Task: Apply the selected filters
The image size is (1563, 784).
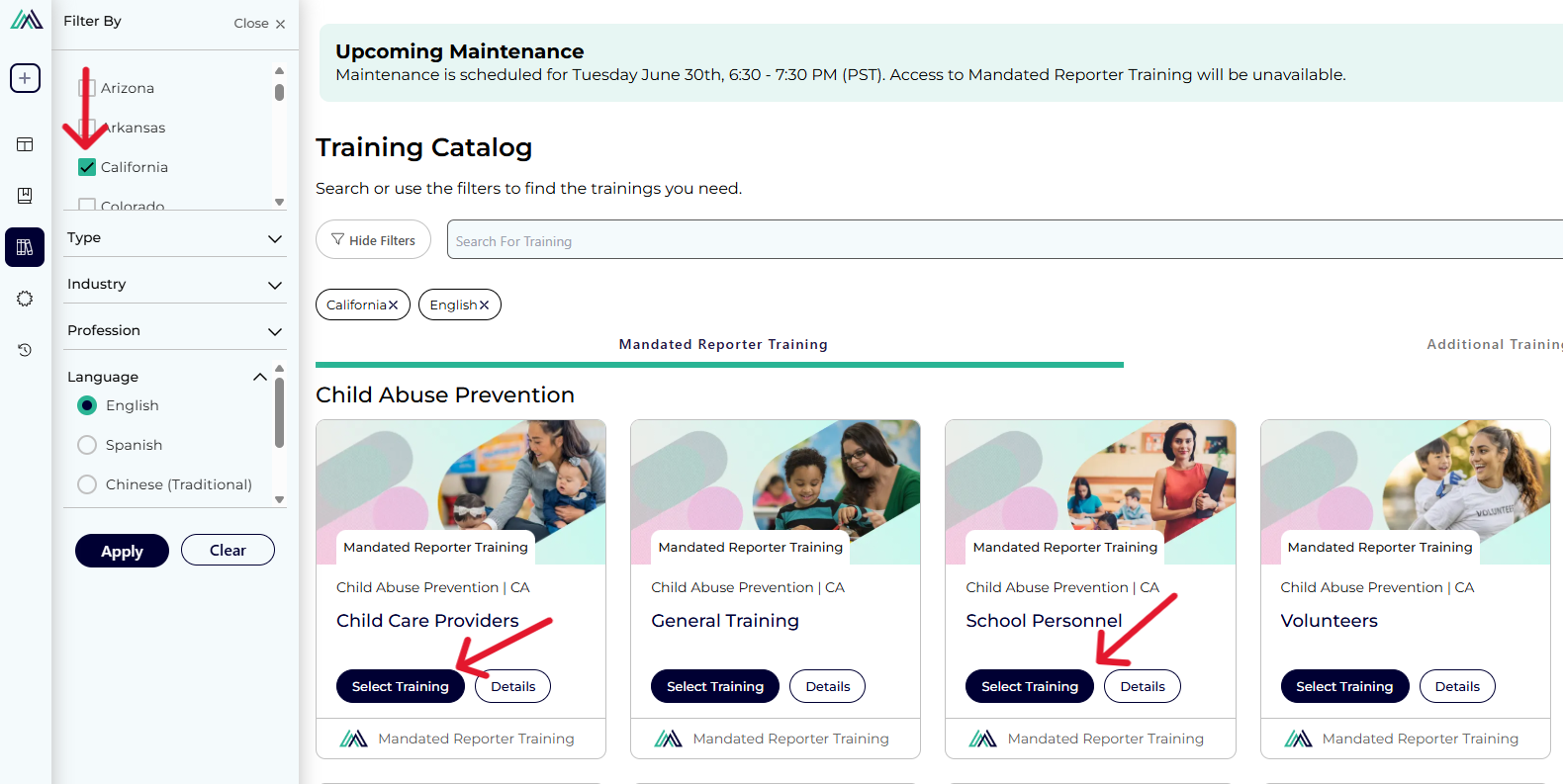Action: pyautogui.click(x=122, y=551)
